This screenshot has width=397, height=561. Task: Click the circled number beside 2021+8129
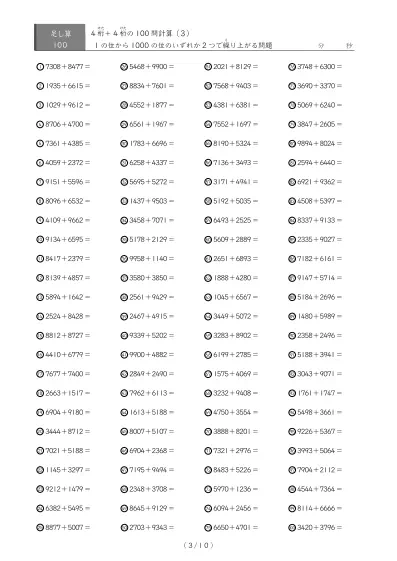pyautogui.click(x=208, y=67)
